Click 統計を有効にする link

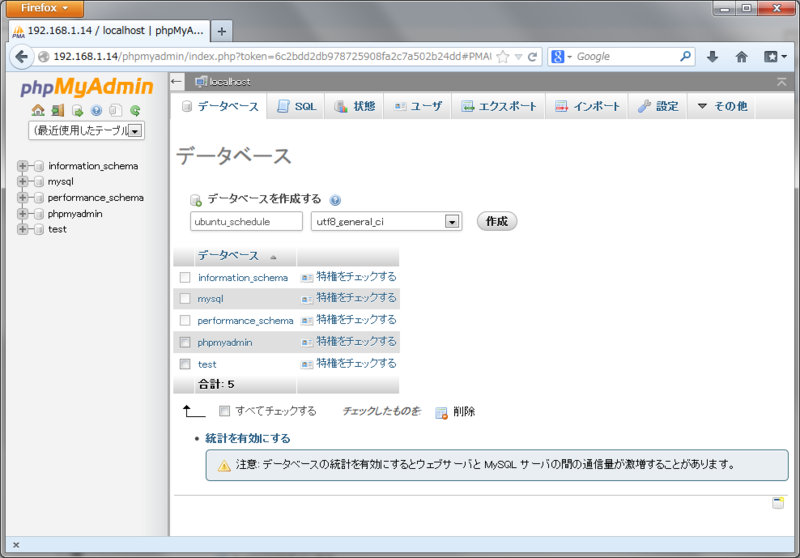tap(247, 439)
